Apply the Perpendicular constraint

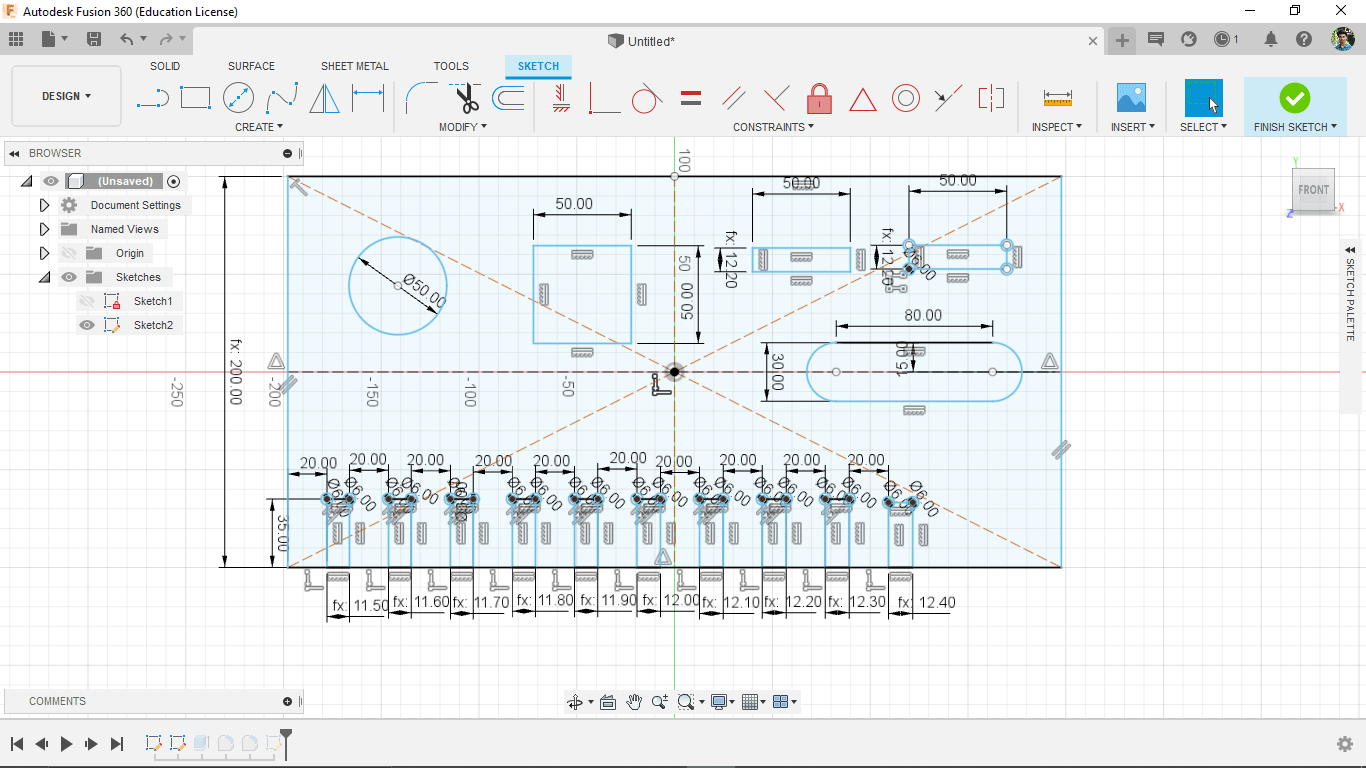point(776,98)
